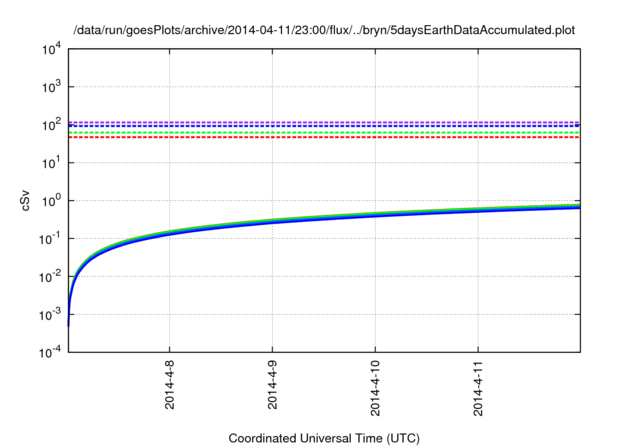Click the 10^1 y-axis tick label
Screen dimensions: 640x448
[x=51, y=163]
